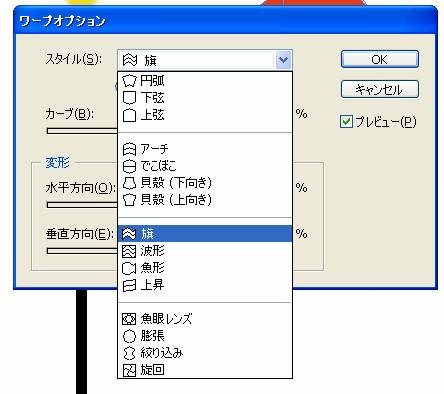This screenshot has height=394, width=444.
Task: Click the 水平方向(O) label
Action: 80,188
